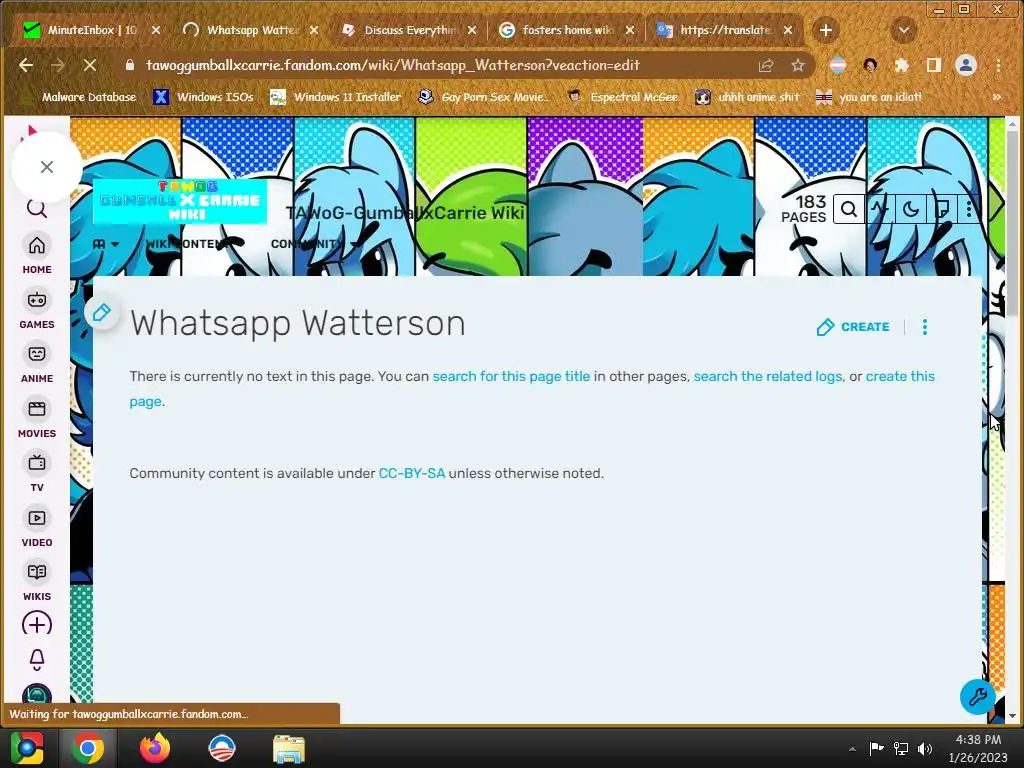Click the TAWoG Gumball X Carrie wiki logo
Image resolution: width=1024 pixels, height=768 pixels.
click(180, 202)
